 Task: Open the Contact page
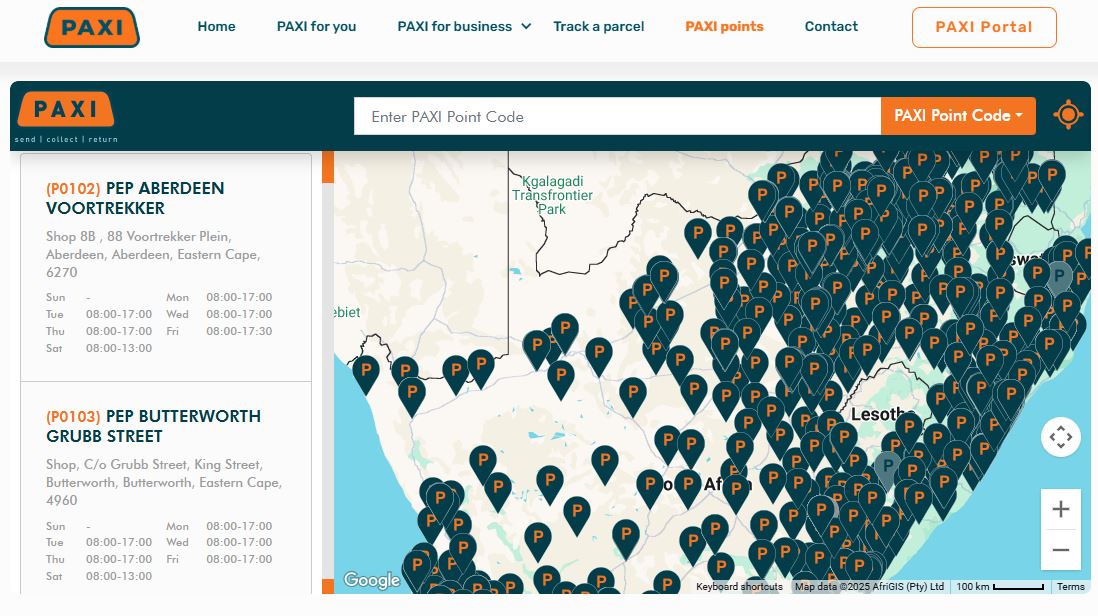[x=831, y=27]
